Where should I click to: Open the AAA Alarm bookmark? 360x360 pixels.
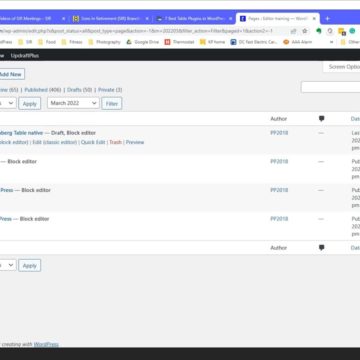pyautogui.click(x=298, y=42)
